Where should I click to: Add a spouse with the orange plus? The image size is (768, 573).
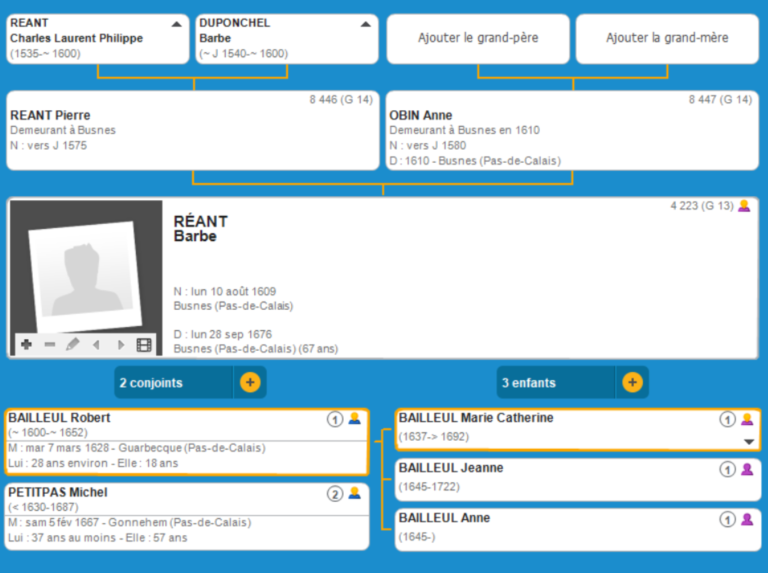coord(249,382)
